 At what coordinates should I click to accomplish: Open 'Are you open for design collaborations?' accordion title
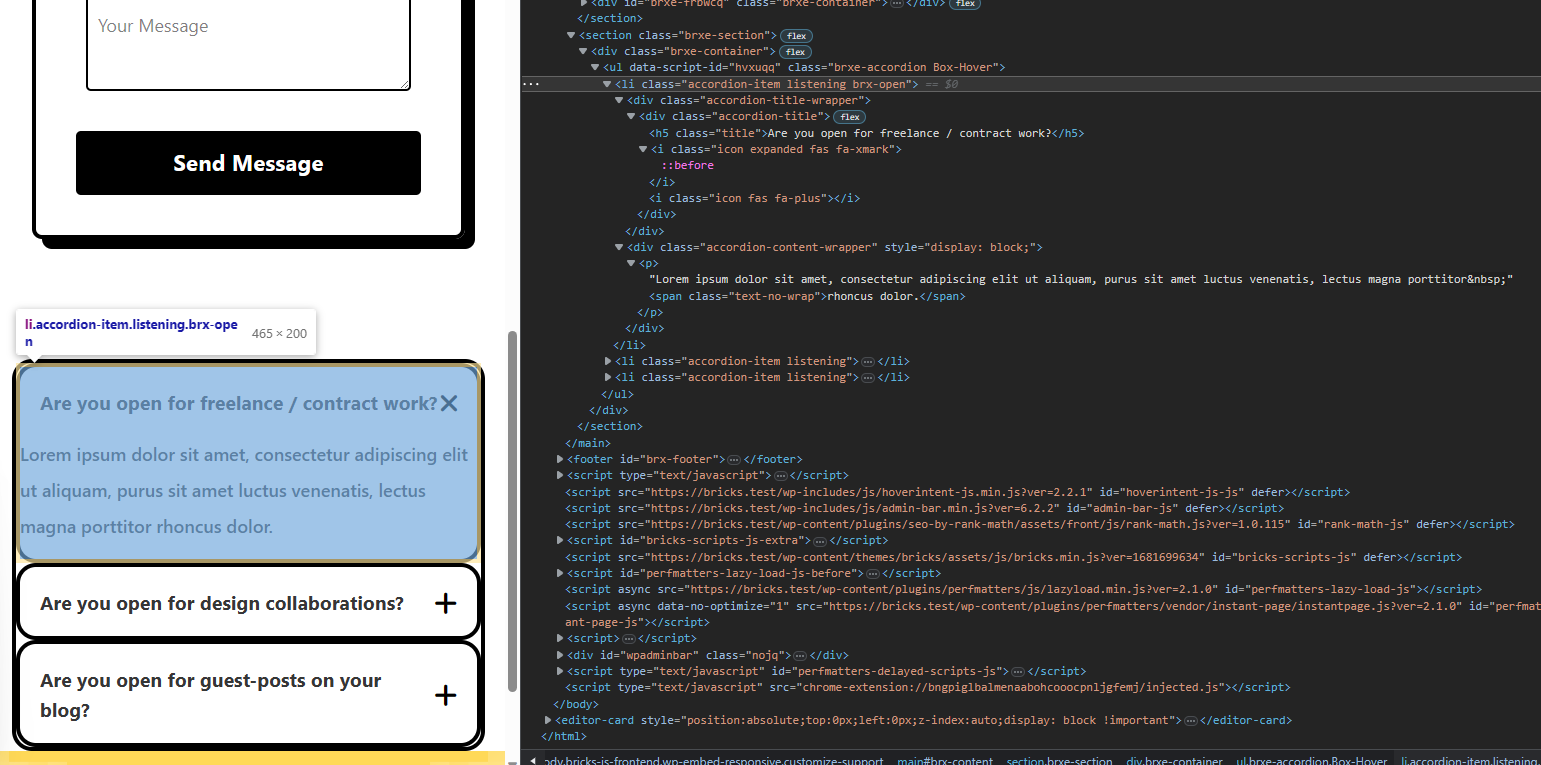click(x=222, y=603)
